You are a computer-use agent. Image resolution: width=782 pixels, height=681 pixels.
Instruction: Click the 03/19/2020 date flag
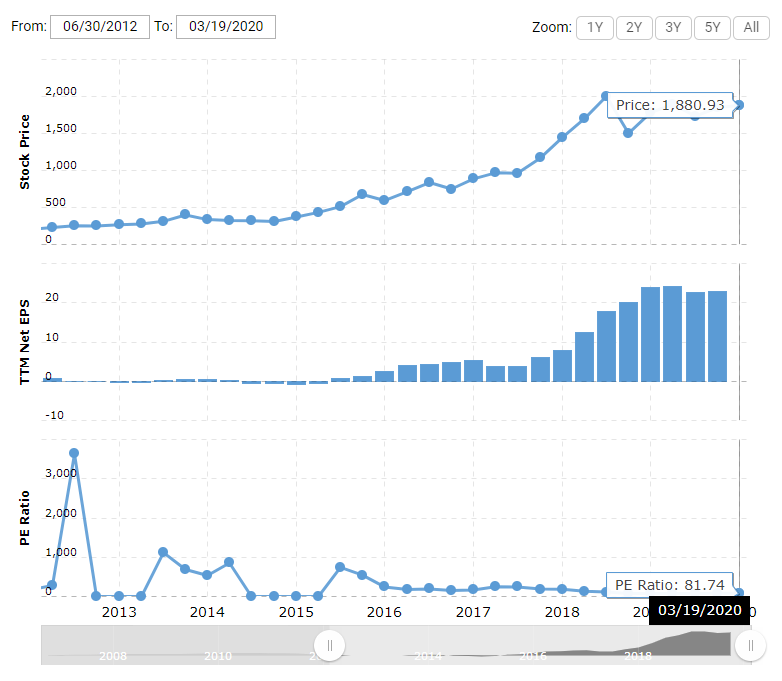(700, 610)
